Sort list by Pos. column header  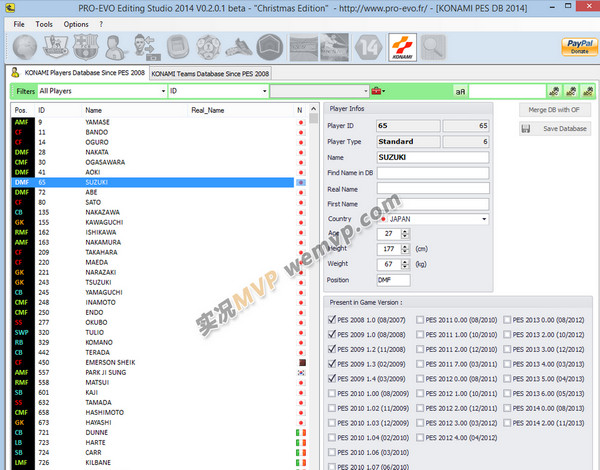pos(23,110)
